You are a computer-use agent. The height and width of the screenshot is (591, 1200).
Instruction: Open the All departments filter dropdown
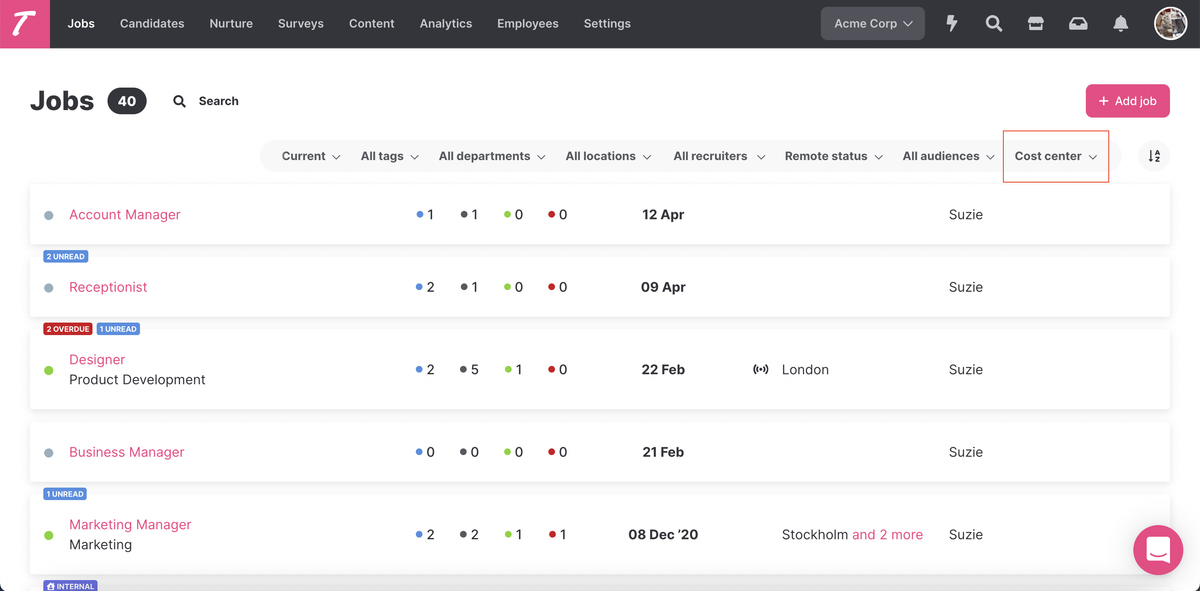click(x=491, y=156)
